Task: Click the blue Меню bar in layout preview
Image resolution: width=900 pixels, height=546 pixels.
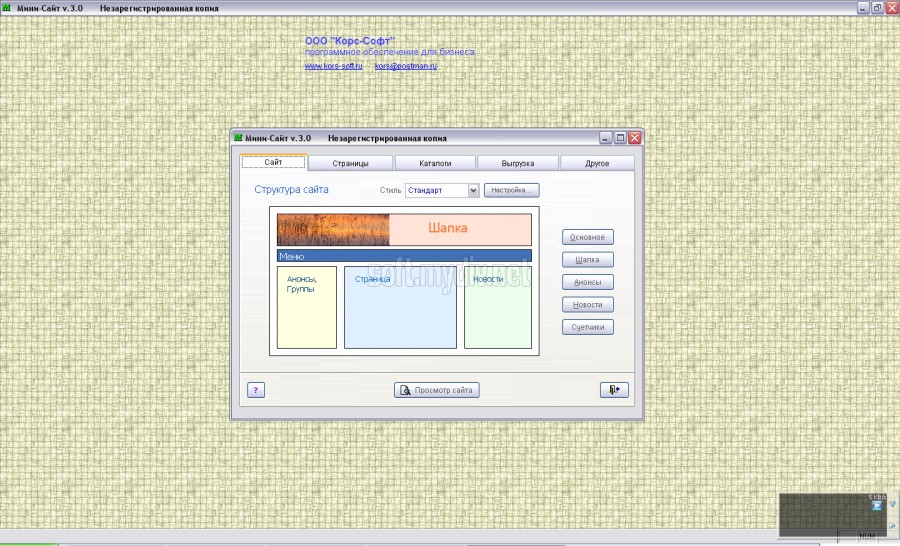Action: click(x=404, y=256)
